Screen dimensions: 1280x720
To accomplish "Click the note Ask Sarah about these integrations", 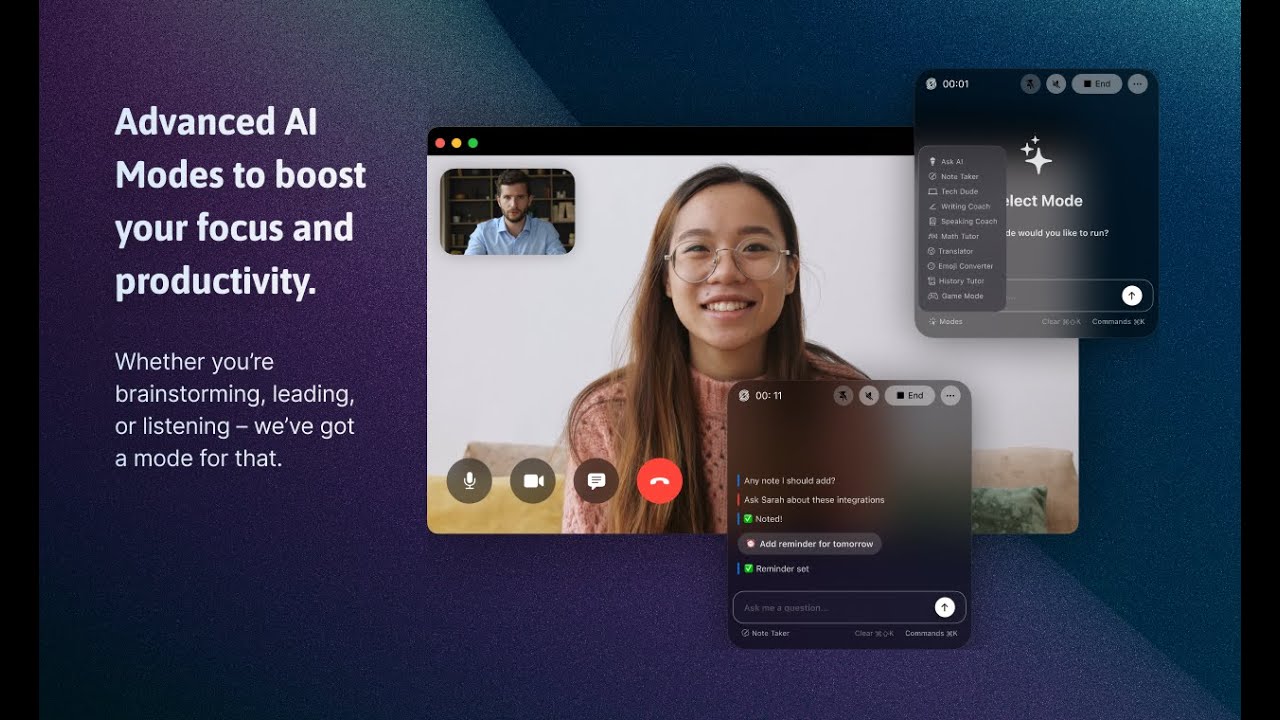I will pyautogui.click(x=814, y=500).
